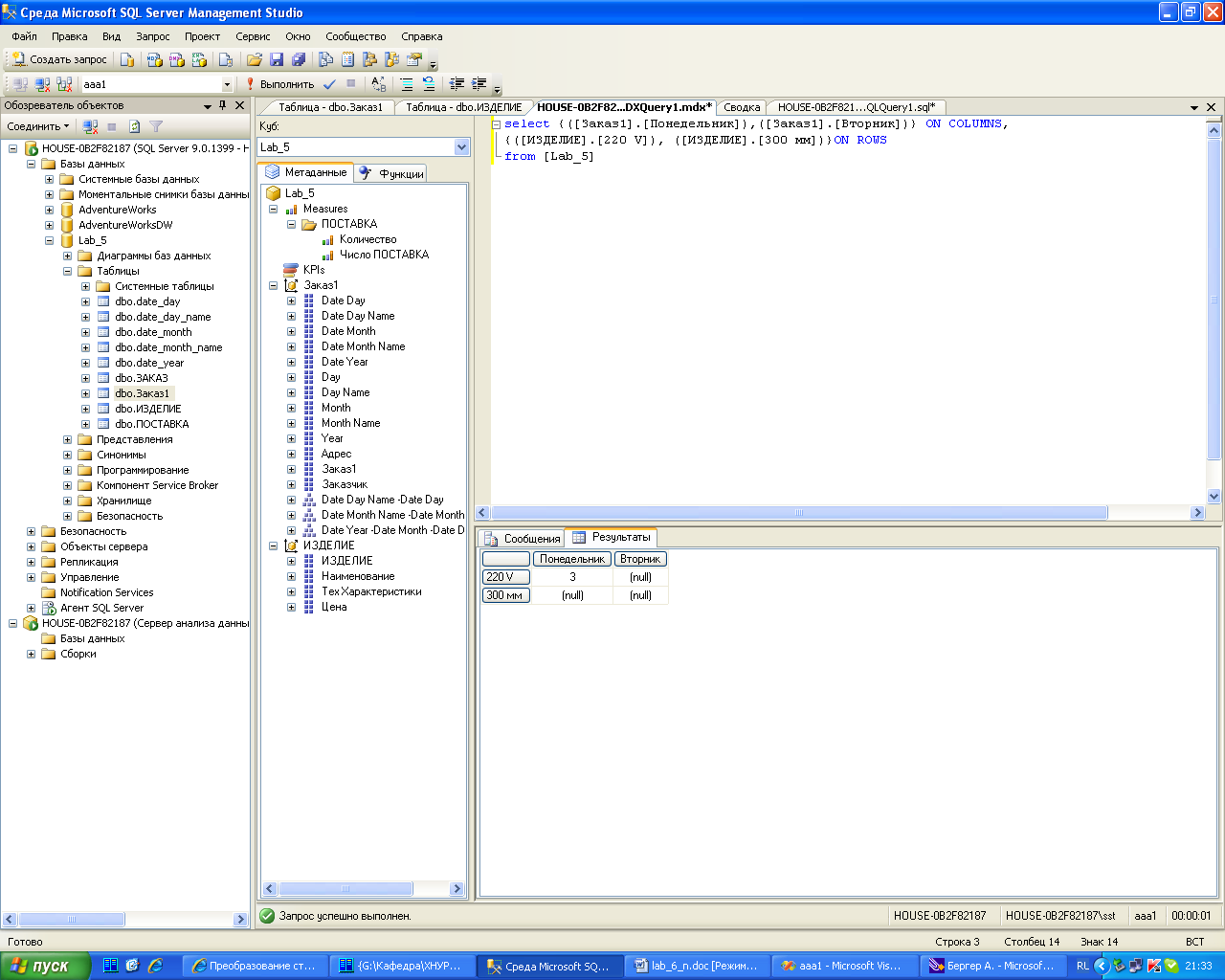Viewport: 1225px width, 980px height.
Task: Open the Properties window toolbar icon
Action: coord(414,59)
